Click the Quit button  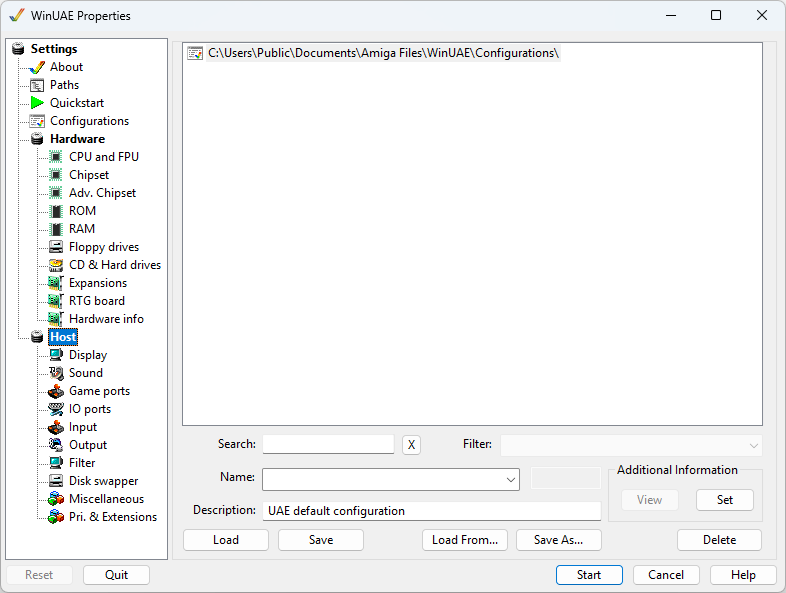116,575
